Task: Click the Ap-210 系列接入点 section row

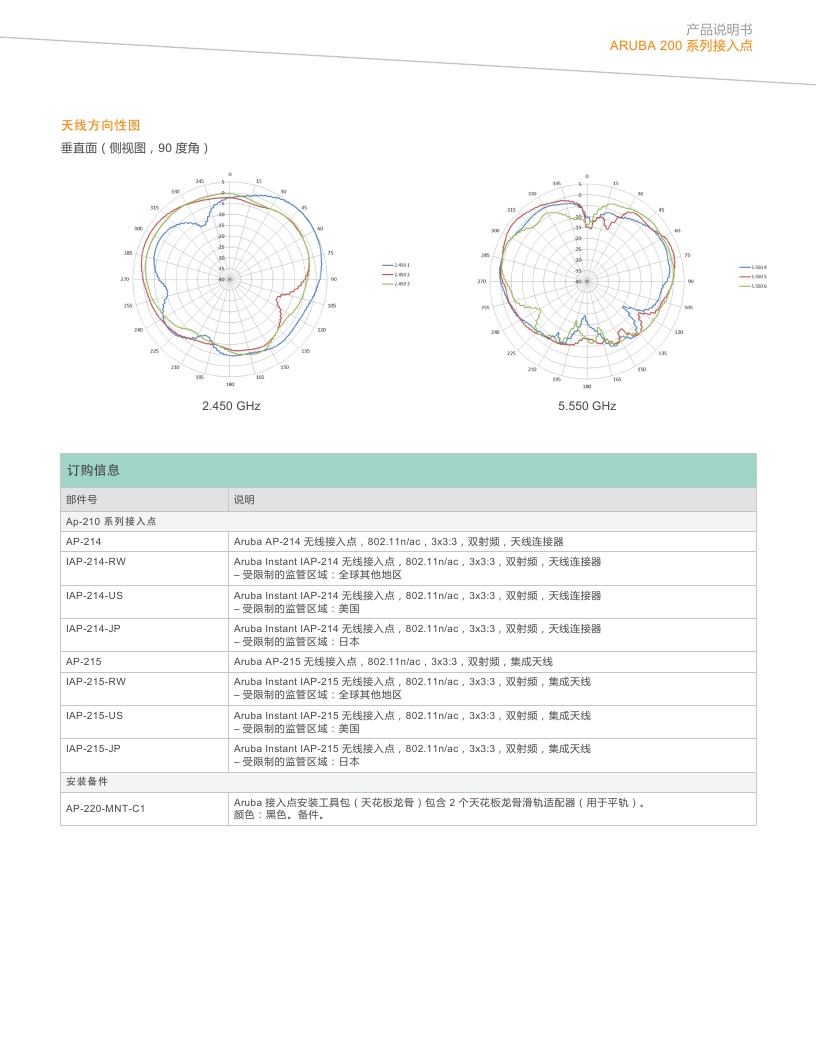Action: tap(111, 521)
